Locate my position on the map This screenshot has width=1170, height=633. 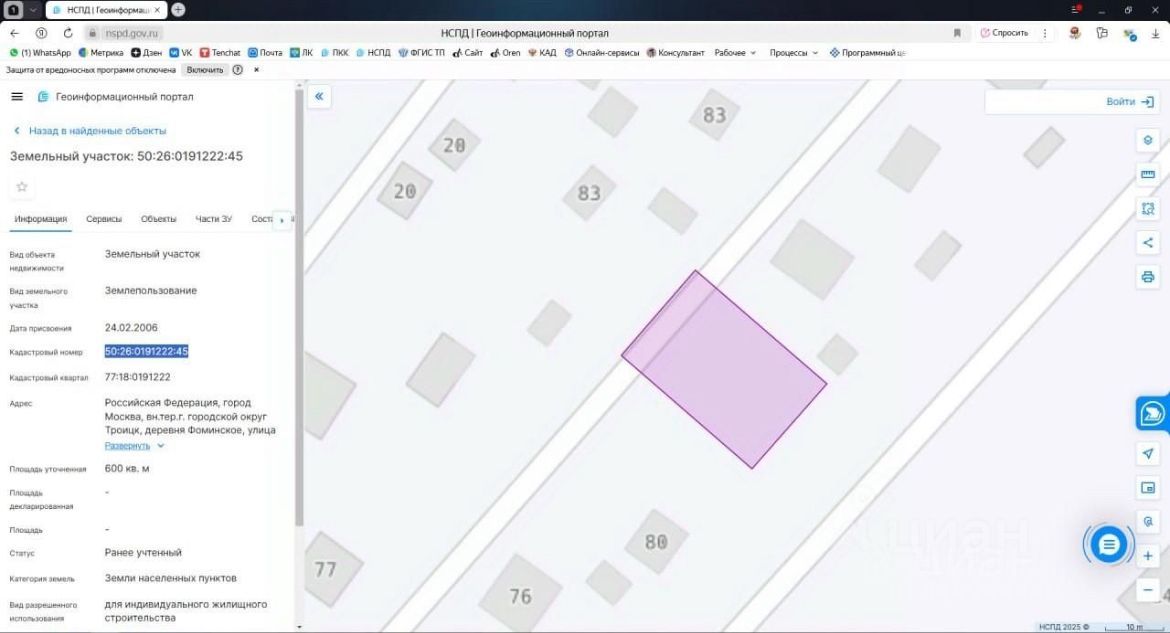coord(1148,453)
